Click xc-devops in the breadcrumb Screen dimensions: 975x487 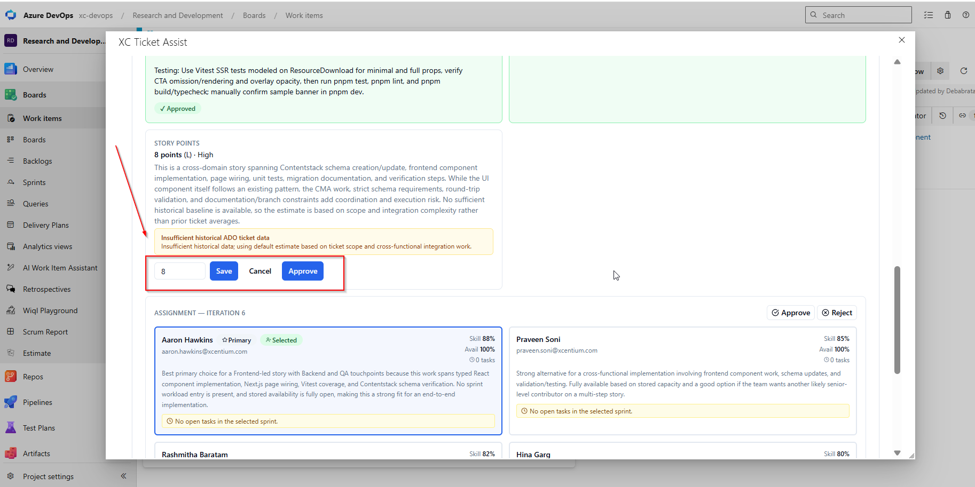point(96,15)
